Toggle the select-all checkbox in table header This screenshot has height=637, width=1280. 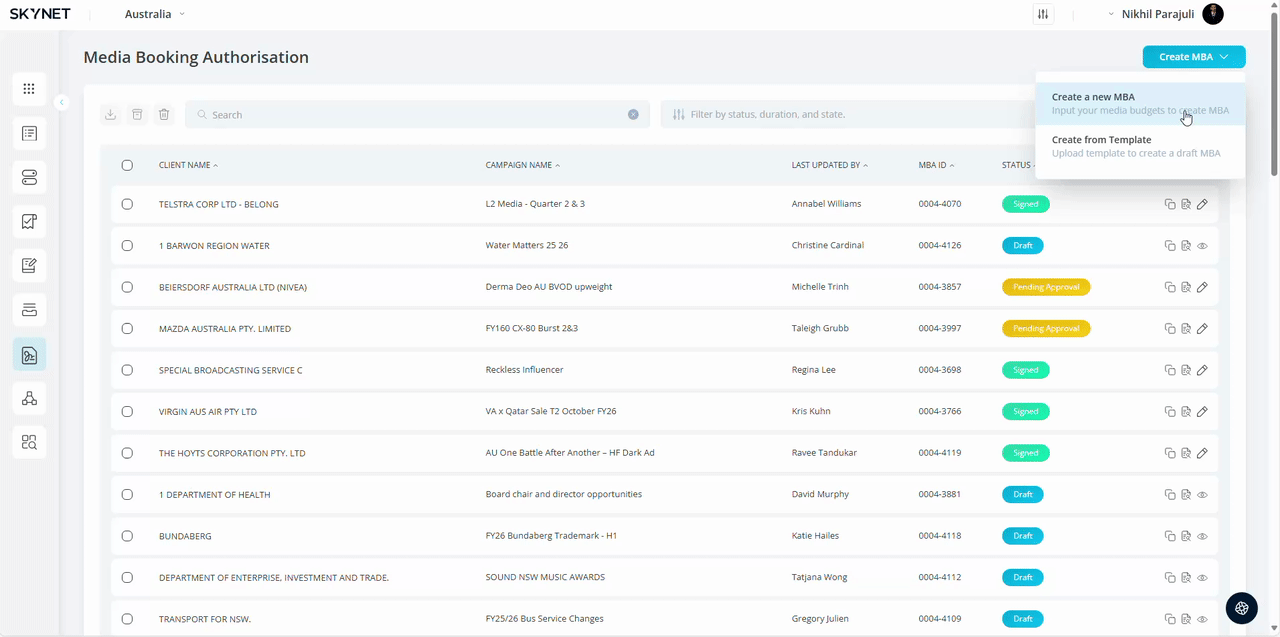point(127,165)
